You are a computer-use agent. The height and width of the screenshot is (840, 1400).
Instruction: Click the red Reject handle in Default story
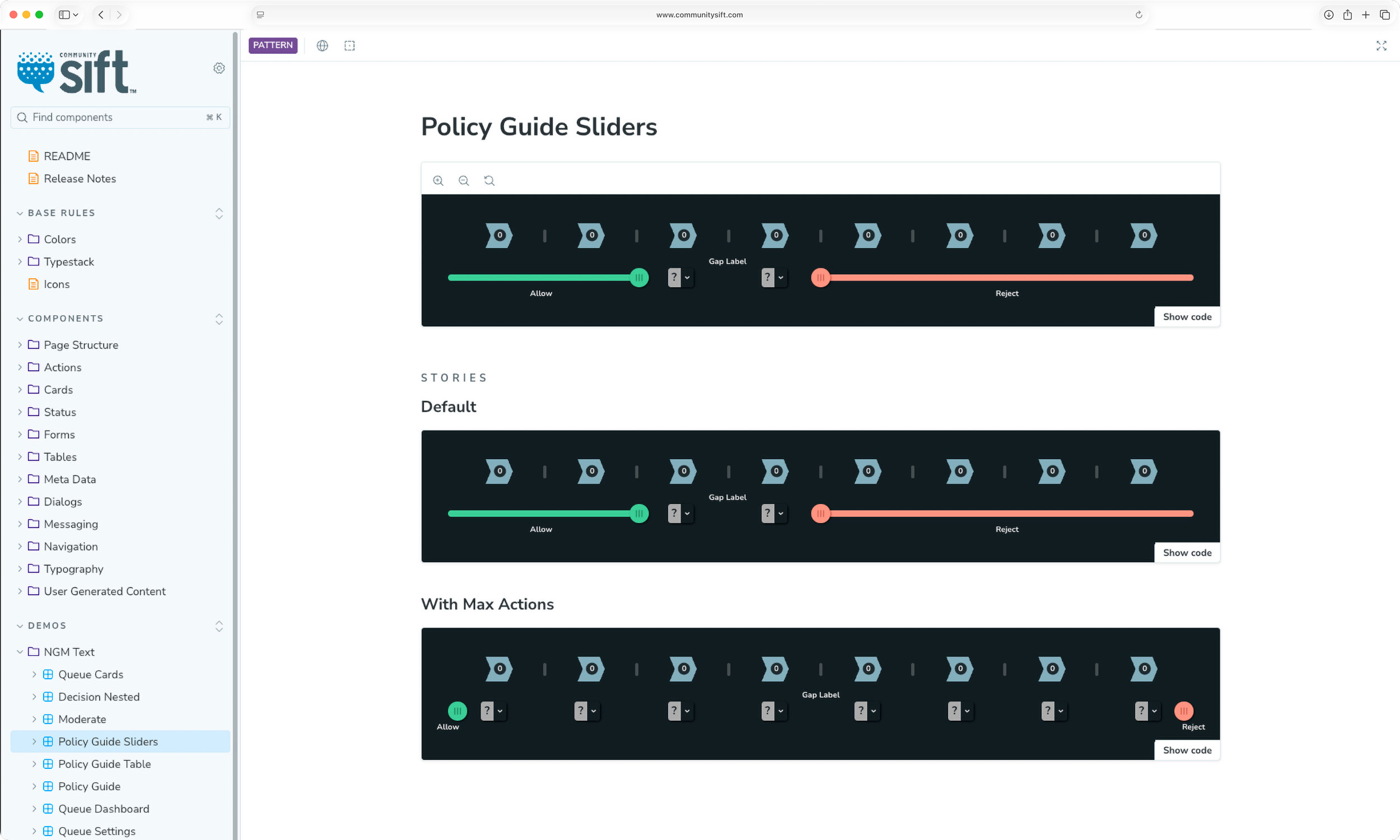click(820, 514)
